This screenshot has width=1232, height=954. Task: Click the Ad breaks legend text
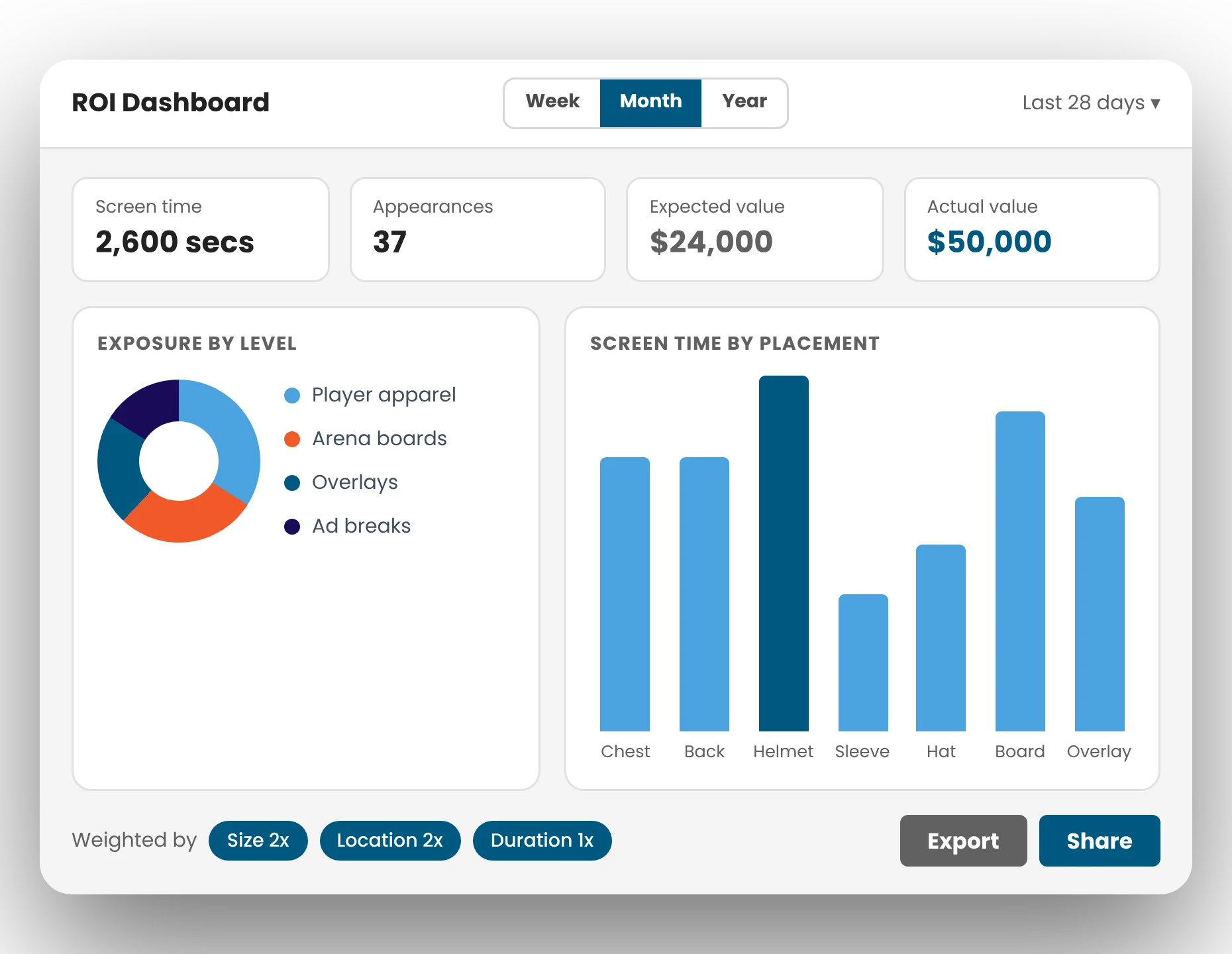tap(361, 526)
